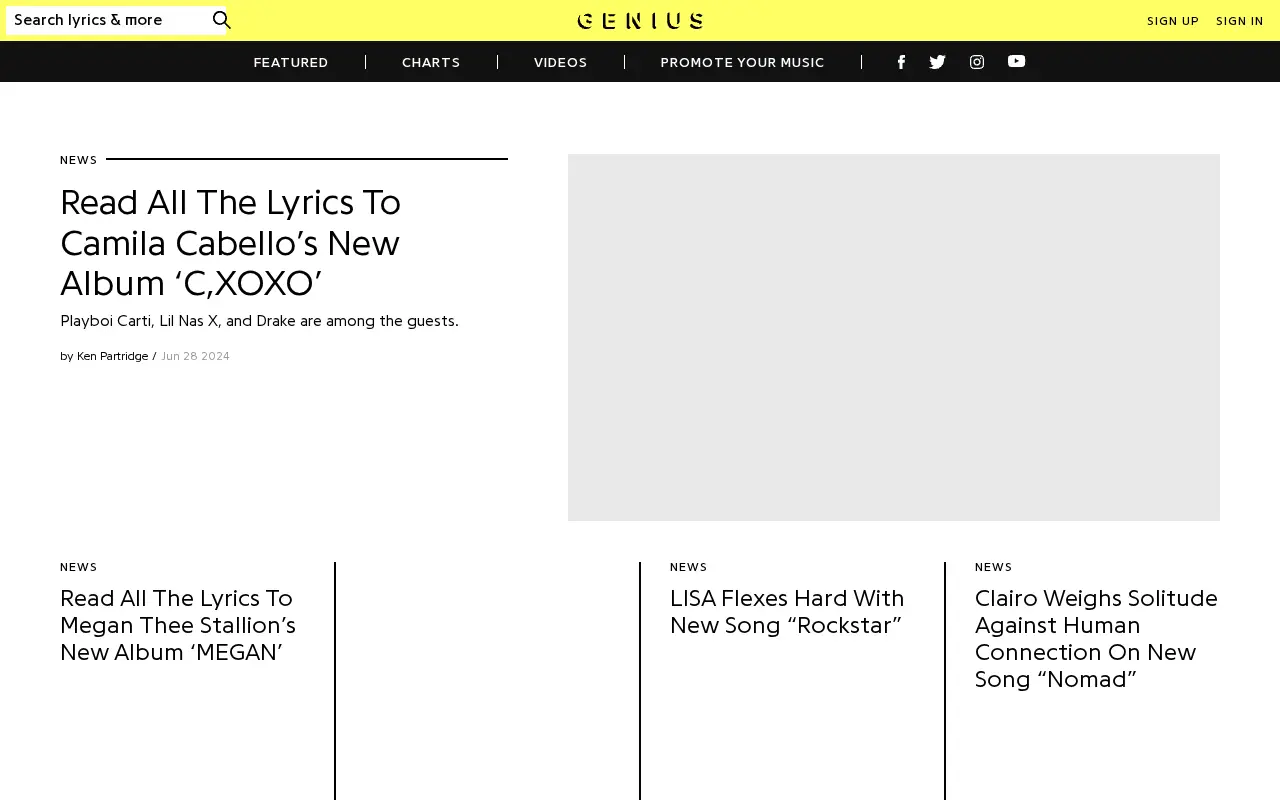Open author Ken Partridge's profile
The height and width of the screenshot is (800, 1280).
pyautogui.click(x=112, y=356)
